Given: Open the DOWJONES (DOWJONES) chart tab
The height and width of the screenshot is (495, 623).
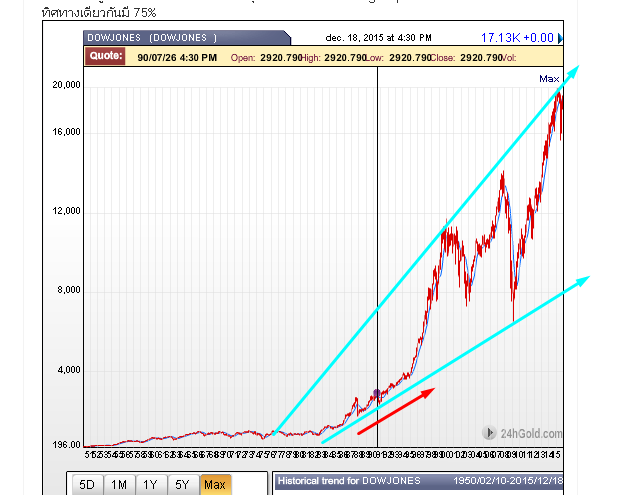Looking at the screenshot, I should pyautogui.click(x=187, y=38).
